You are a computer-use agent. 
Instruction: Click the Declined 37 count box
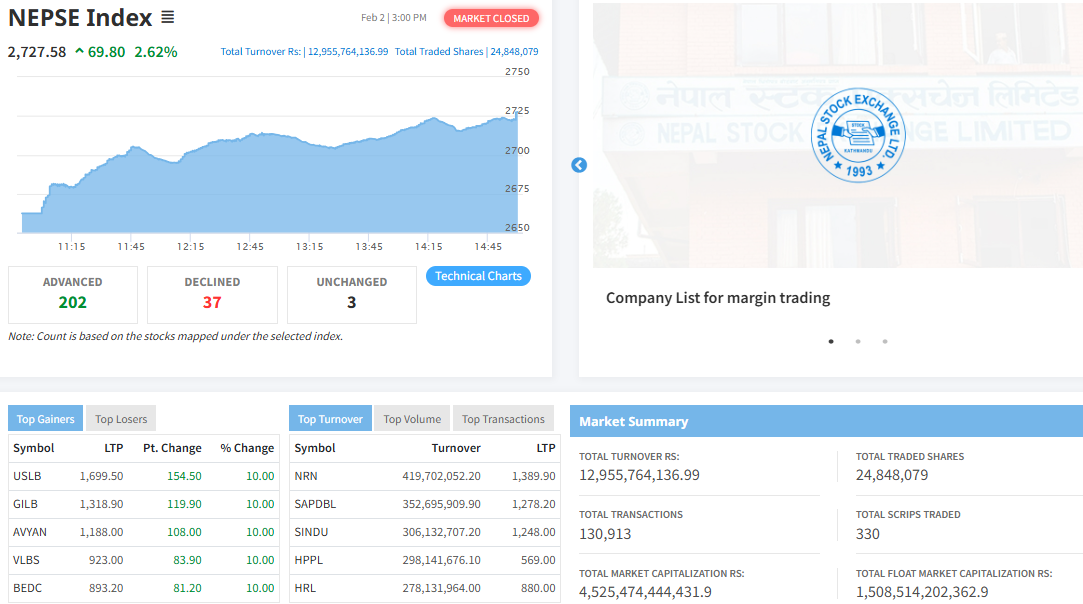212,294
